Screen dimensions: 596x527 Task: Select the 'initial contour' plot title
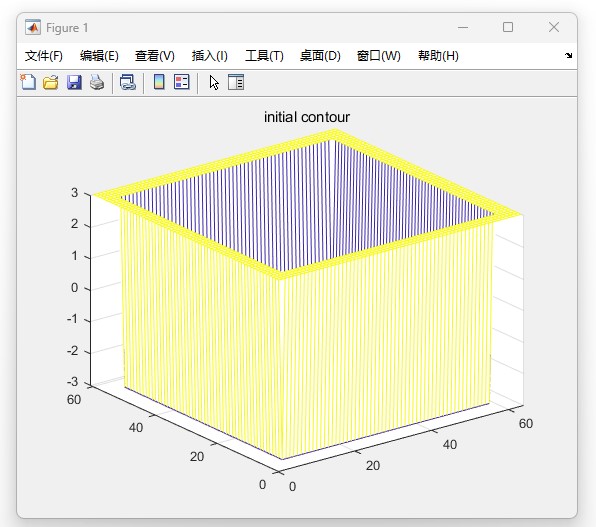click(307, 117)
